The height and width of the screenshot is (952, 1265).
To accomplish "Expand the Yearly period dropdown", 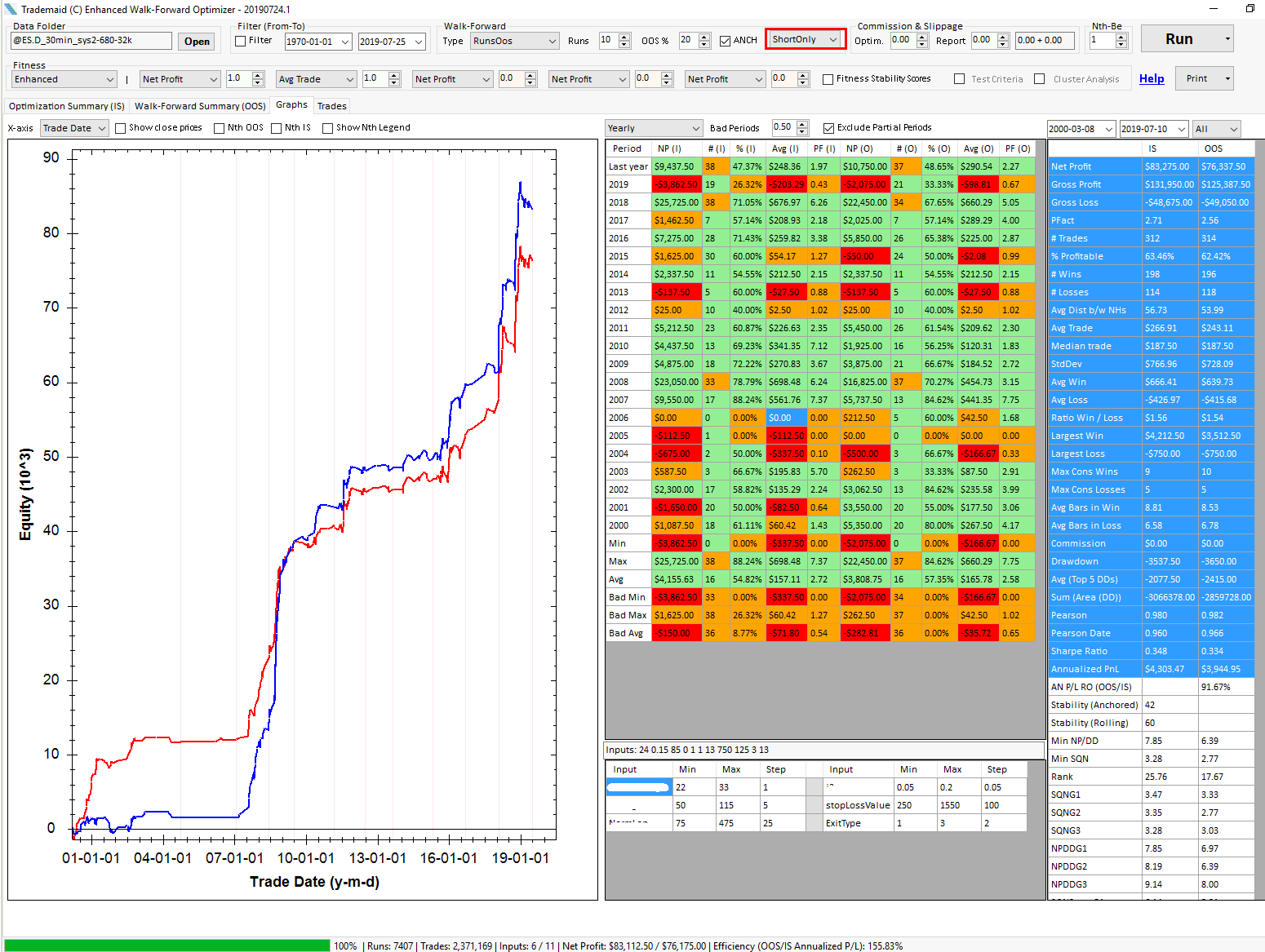I will click(695, 128).
